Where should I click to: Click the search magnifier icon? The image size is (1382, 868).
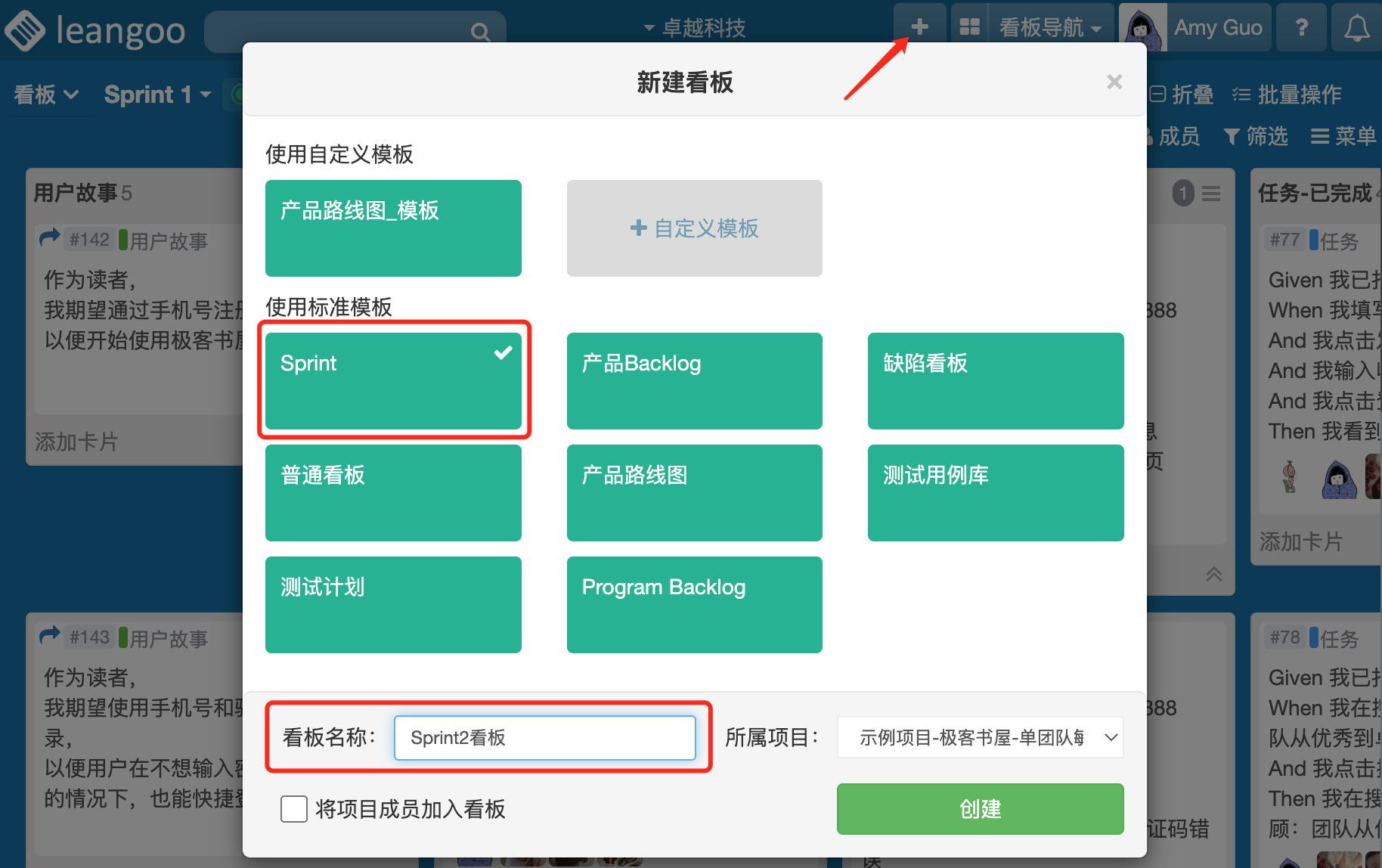481,32
